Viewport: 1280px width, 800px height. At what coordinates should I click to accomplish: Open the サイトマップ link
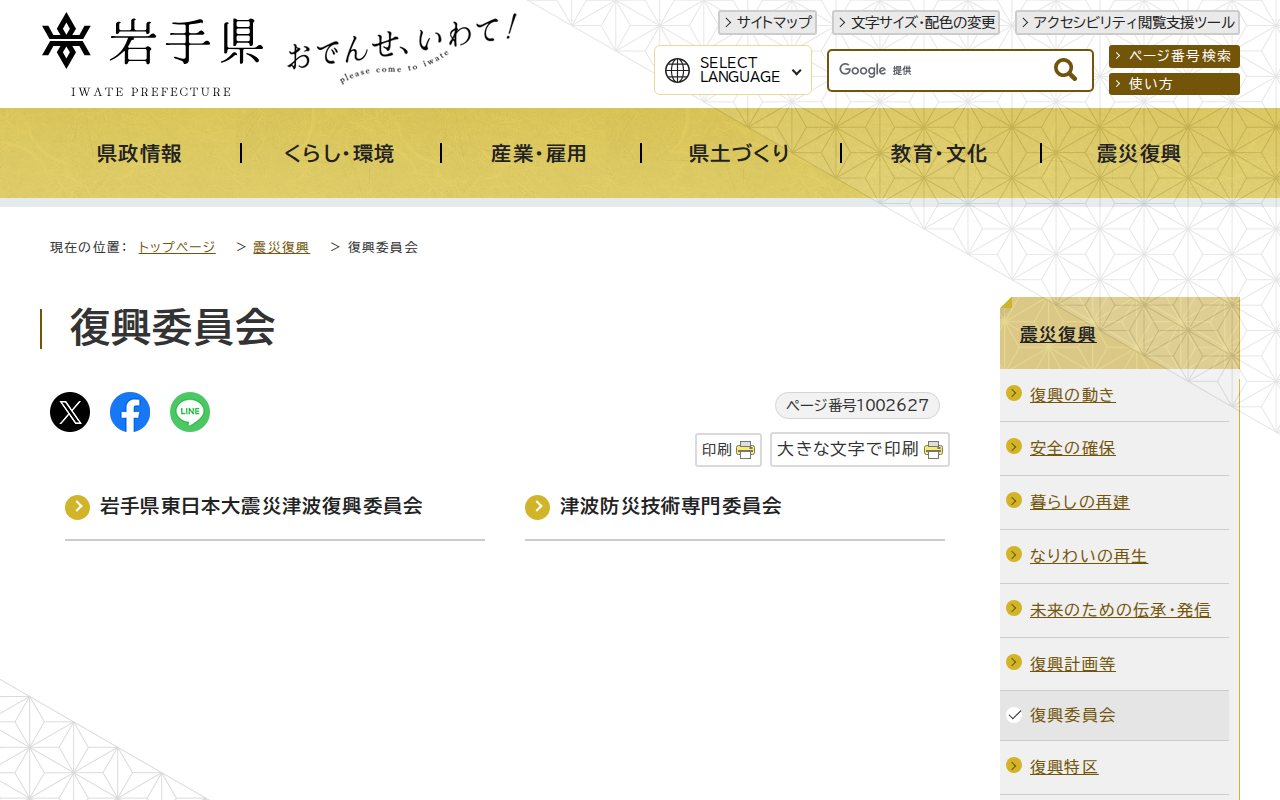767,22
